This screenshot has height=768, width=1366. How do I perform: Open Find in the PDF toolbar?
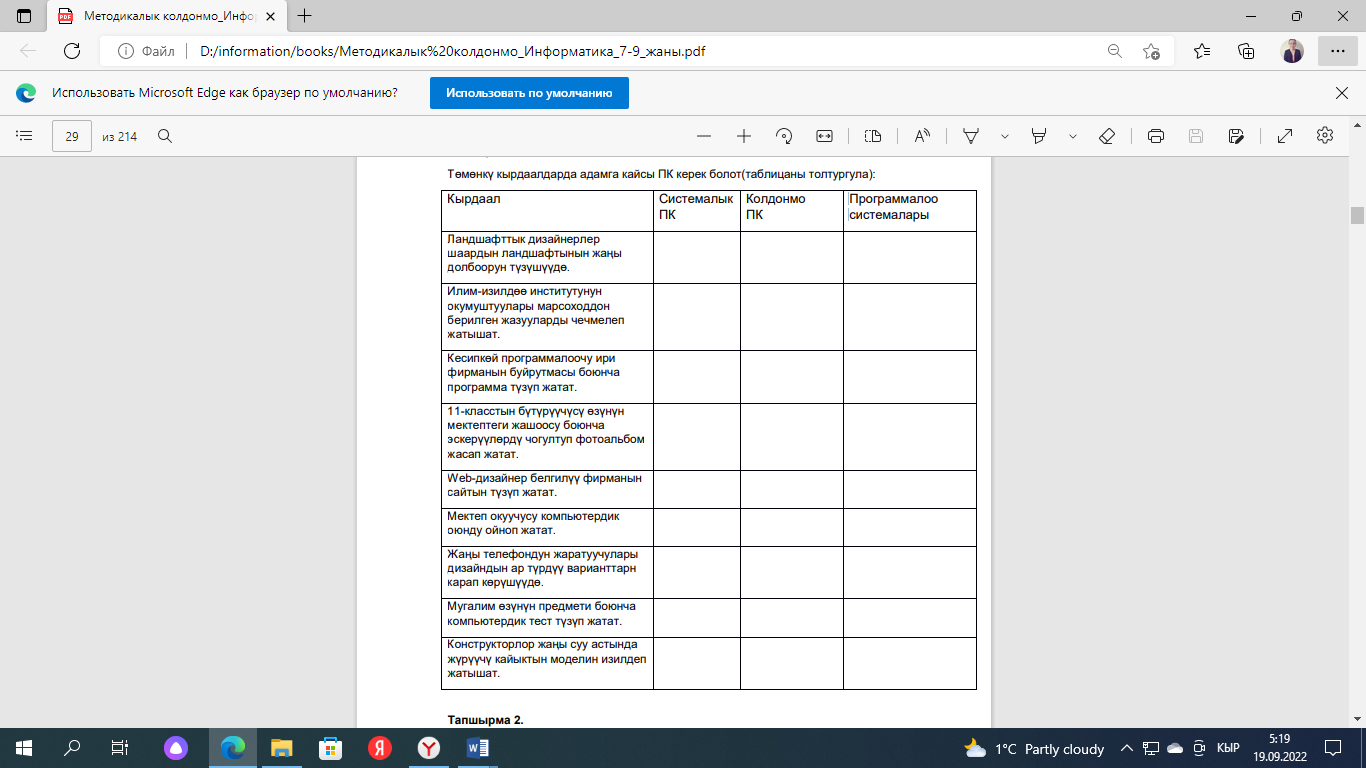pyautogui.click(x=166, y=136)
